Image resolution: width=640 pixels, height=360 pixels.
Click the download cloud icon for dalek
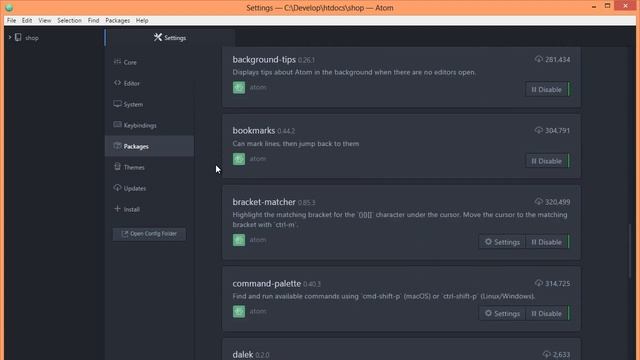[547, 354]
